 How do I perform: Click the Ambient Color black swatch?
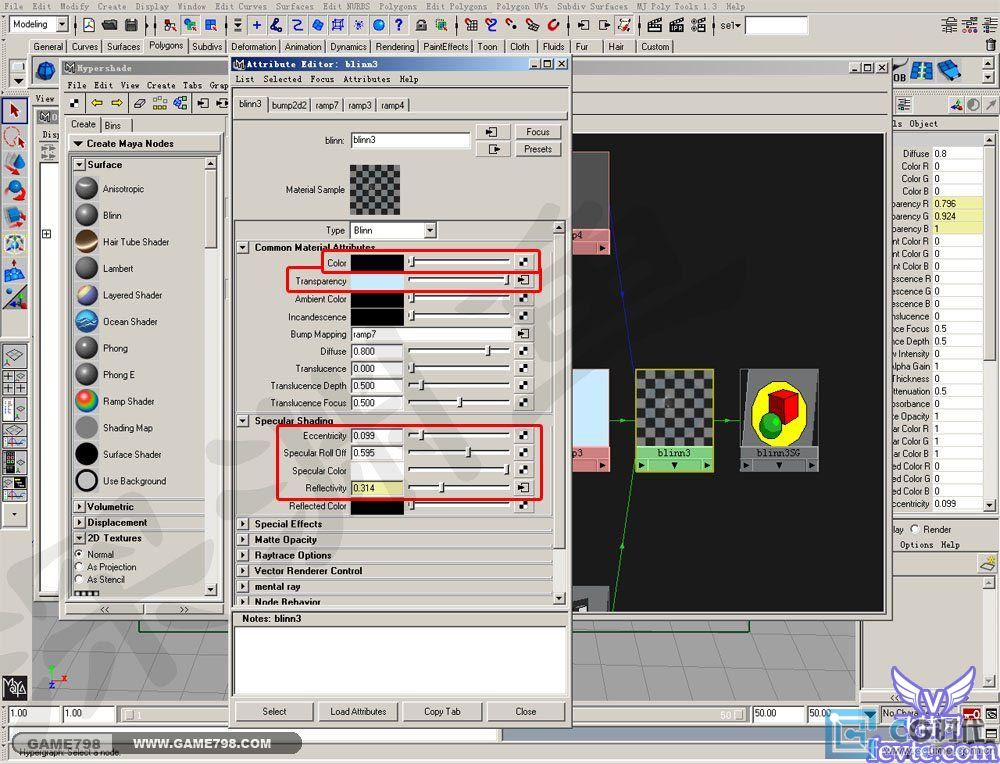pos(378,299)
